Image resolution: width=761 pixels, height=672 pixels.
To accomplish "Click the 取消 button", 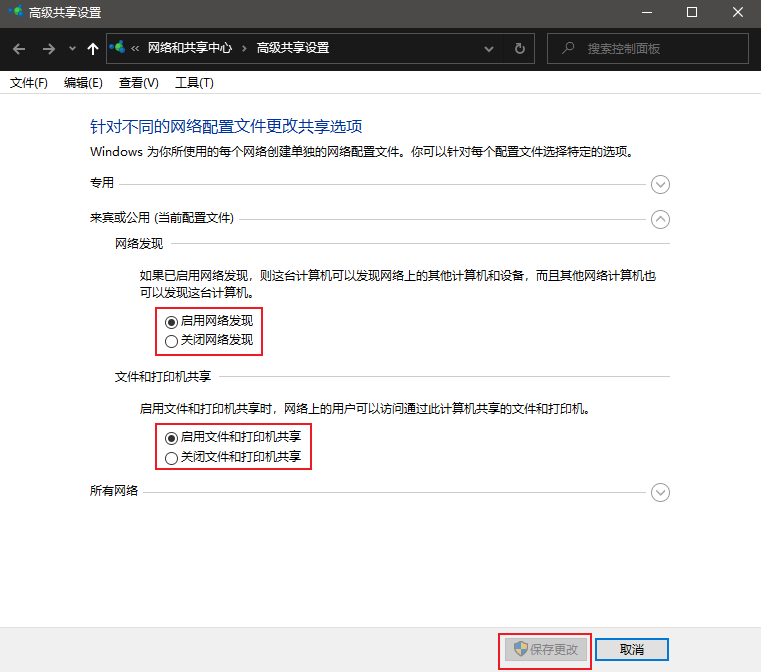I will (x=631, y=650).
